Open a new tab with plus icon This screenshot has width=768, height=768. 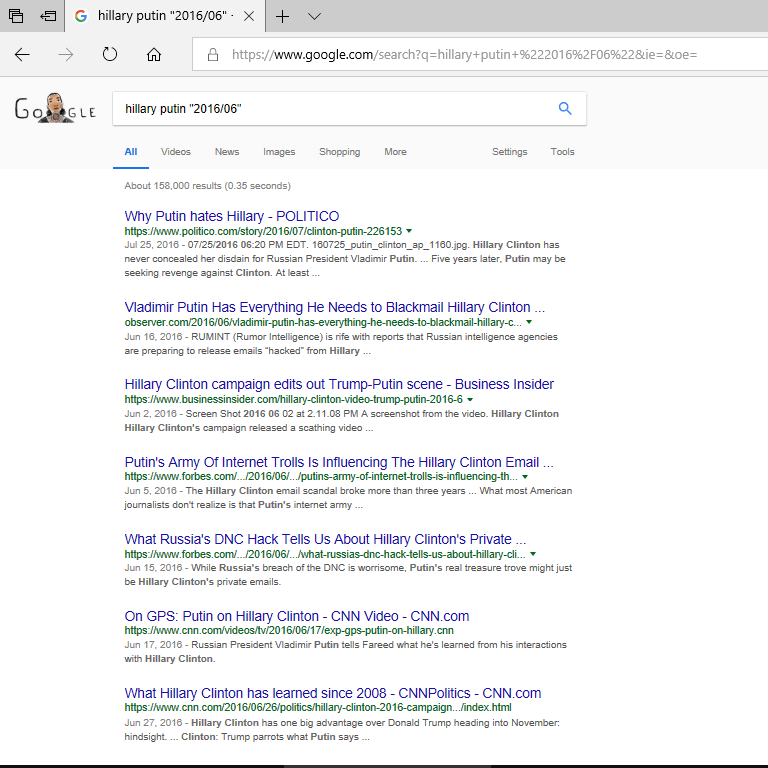(283, 16)
